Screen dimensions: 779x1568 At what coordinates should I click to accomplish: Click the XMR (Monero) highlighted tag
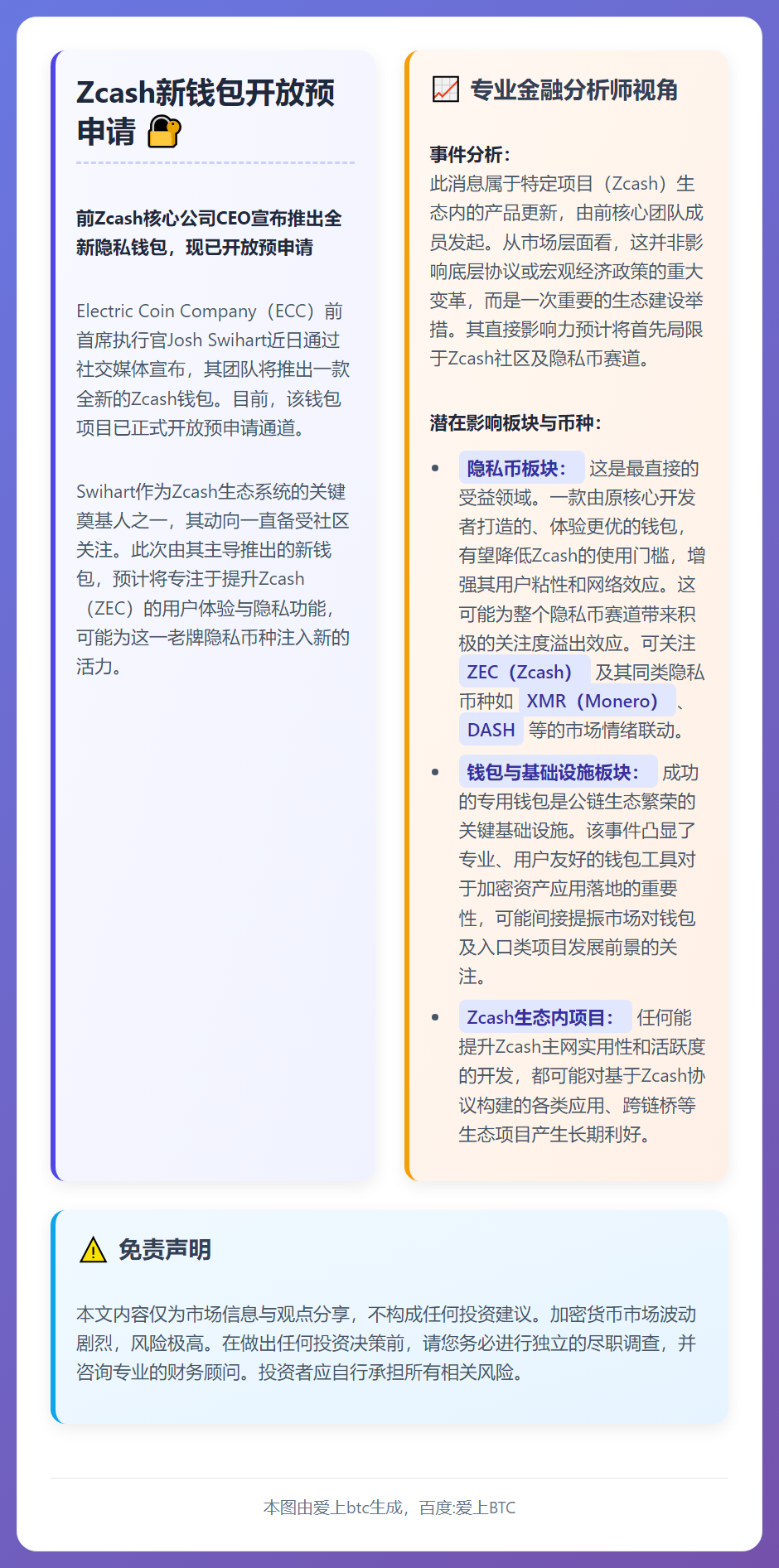(597, 701)
